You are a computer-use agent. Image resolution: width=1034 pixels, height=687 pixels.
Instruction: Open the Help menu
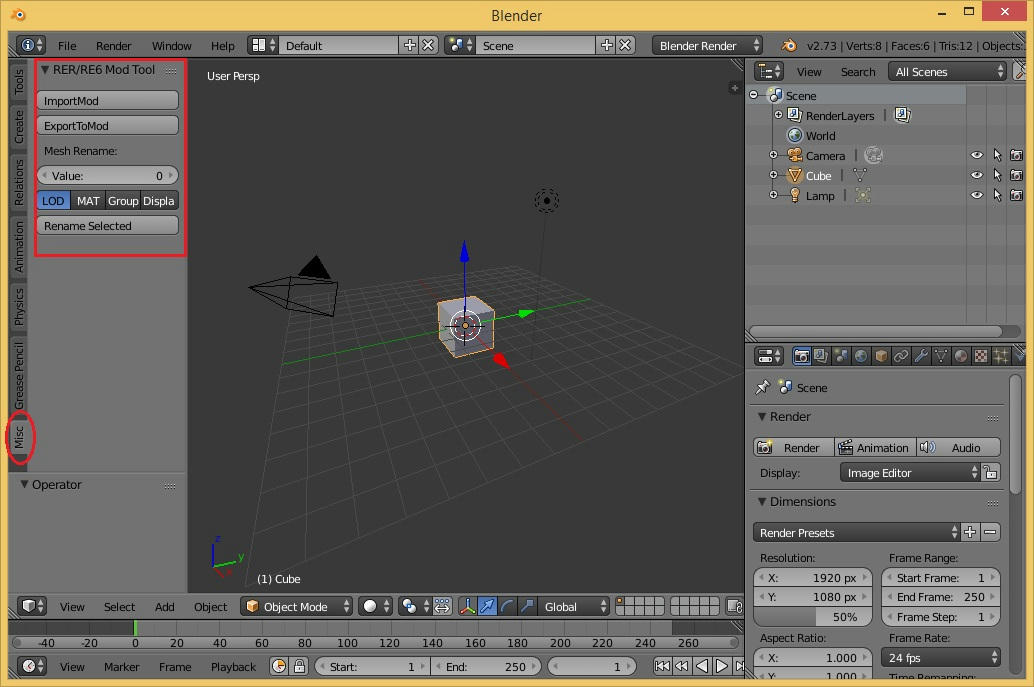point(223,45)
